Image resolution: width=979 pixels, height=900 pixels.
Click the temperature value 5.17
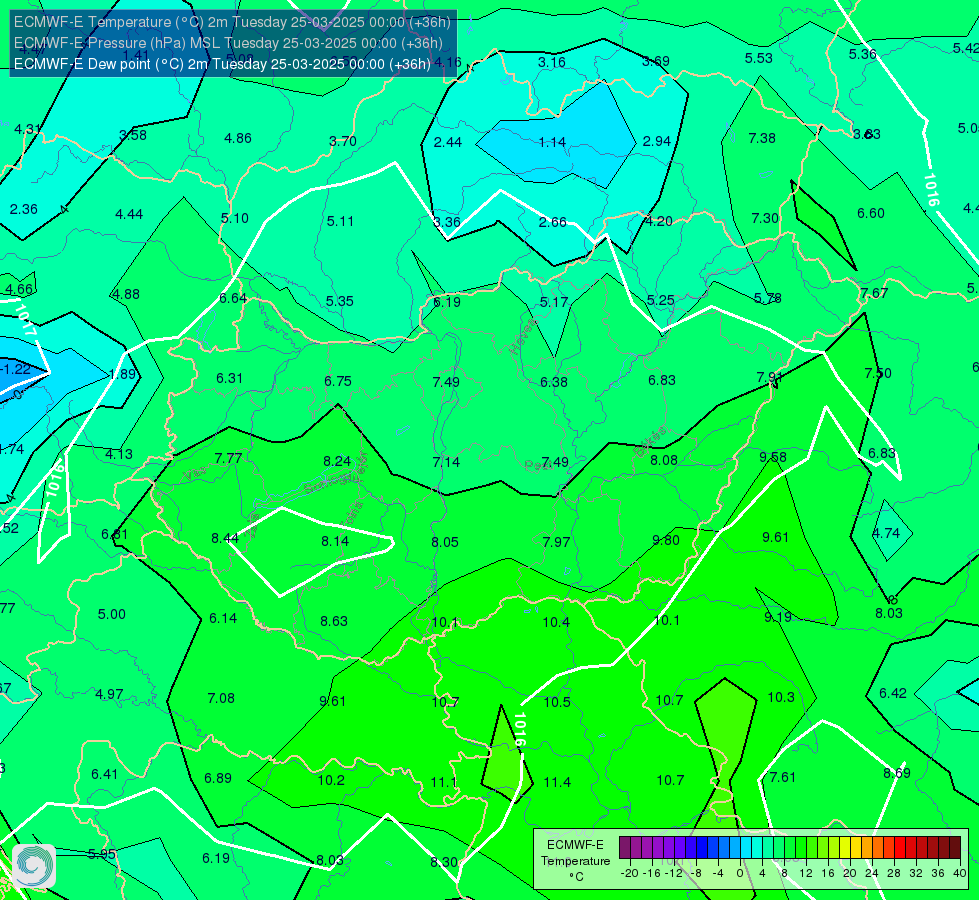tap(554, 302)
